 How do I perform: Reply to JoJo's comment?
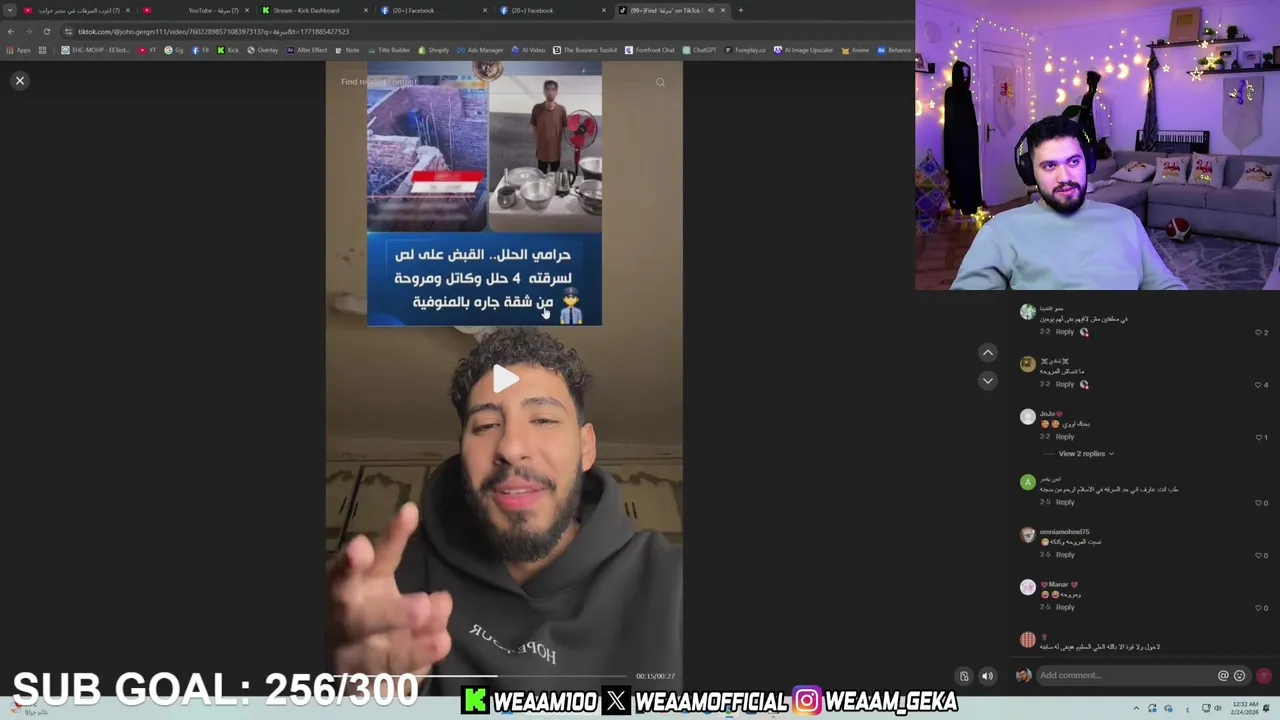coord(1065,437)
